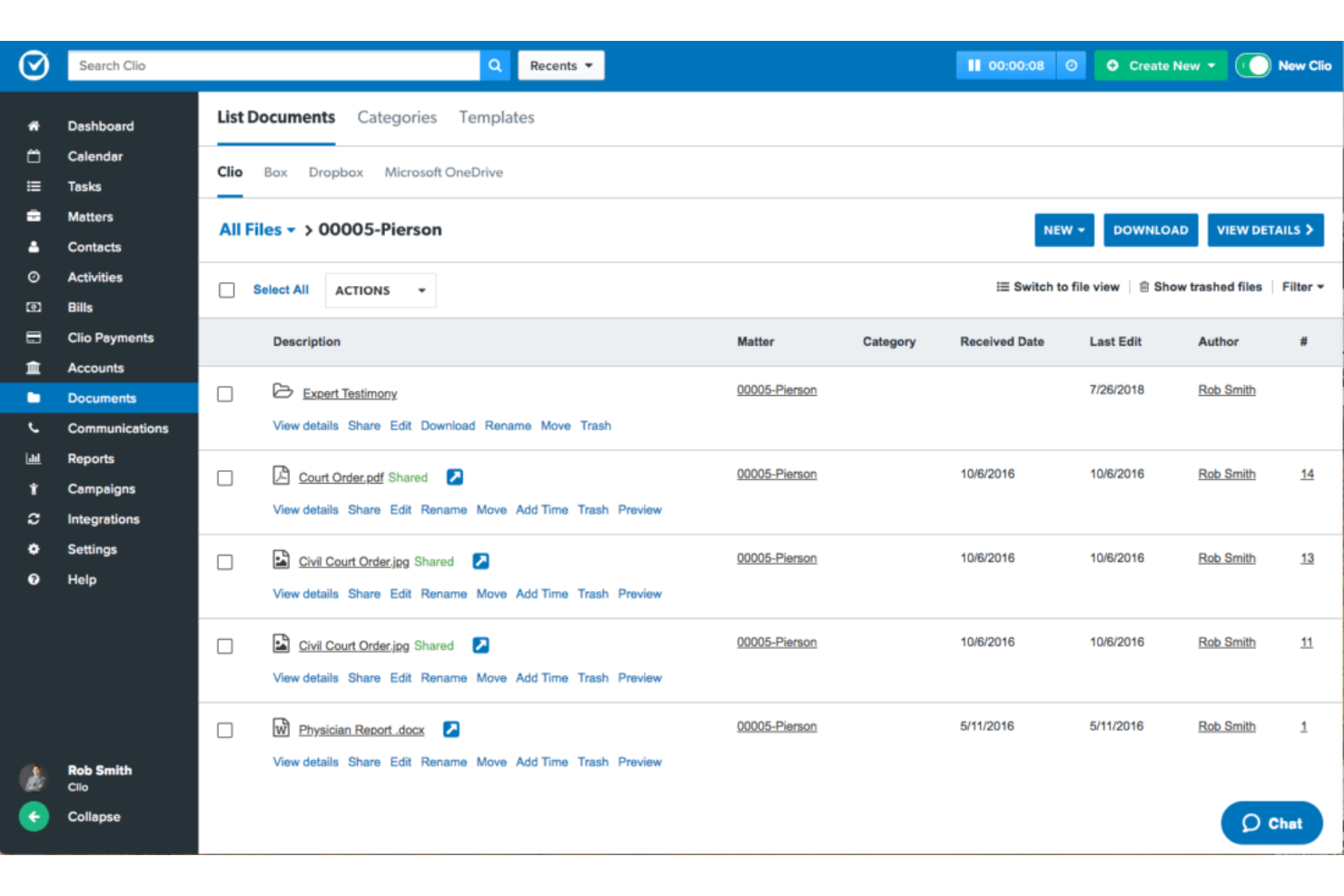Click the green Collapse arrow icon
Screen dimensions: 1344x896
34,816
